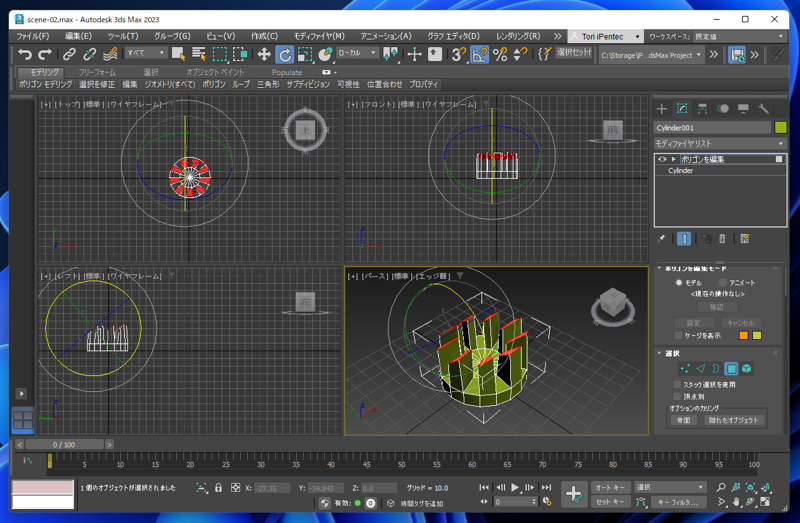Switch to the オブジェクト ペイント ribbon tab
The height and width of the screenshot is (523, 800).
pyautogui.click(x=215, y=72)
